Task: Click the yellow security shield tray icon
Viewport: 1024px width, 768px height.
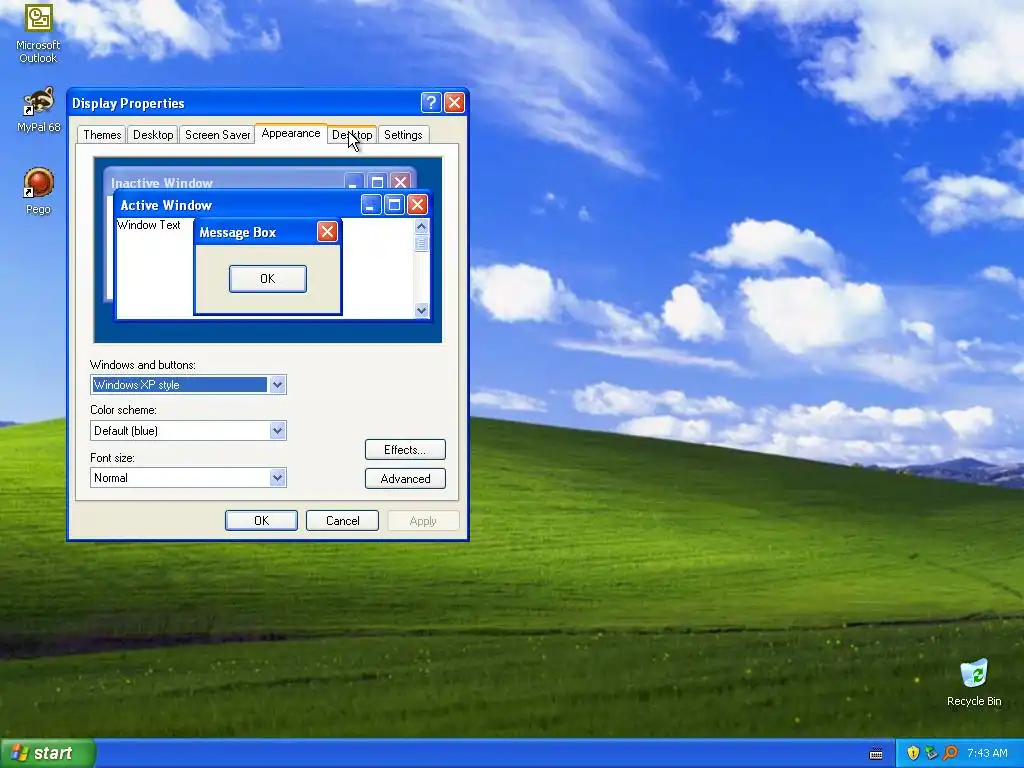Action: (913, 753)
